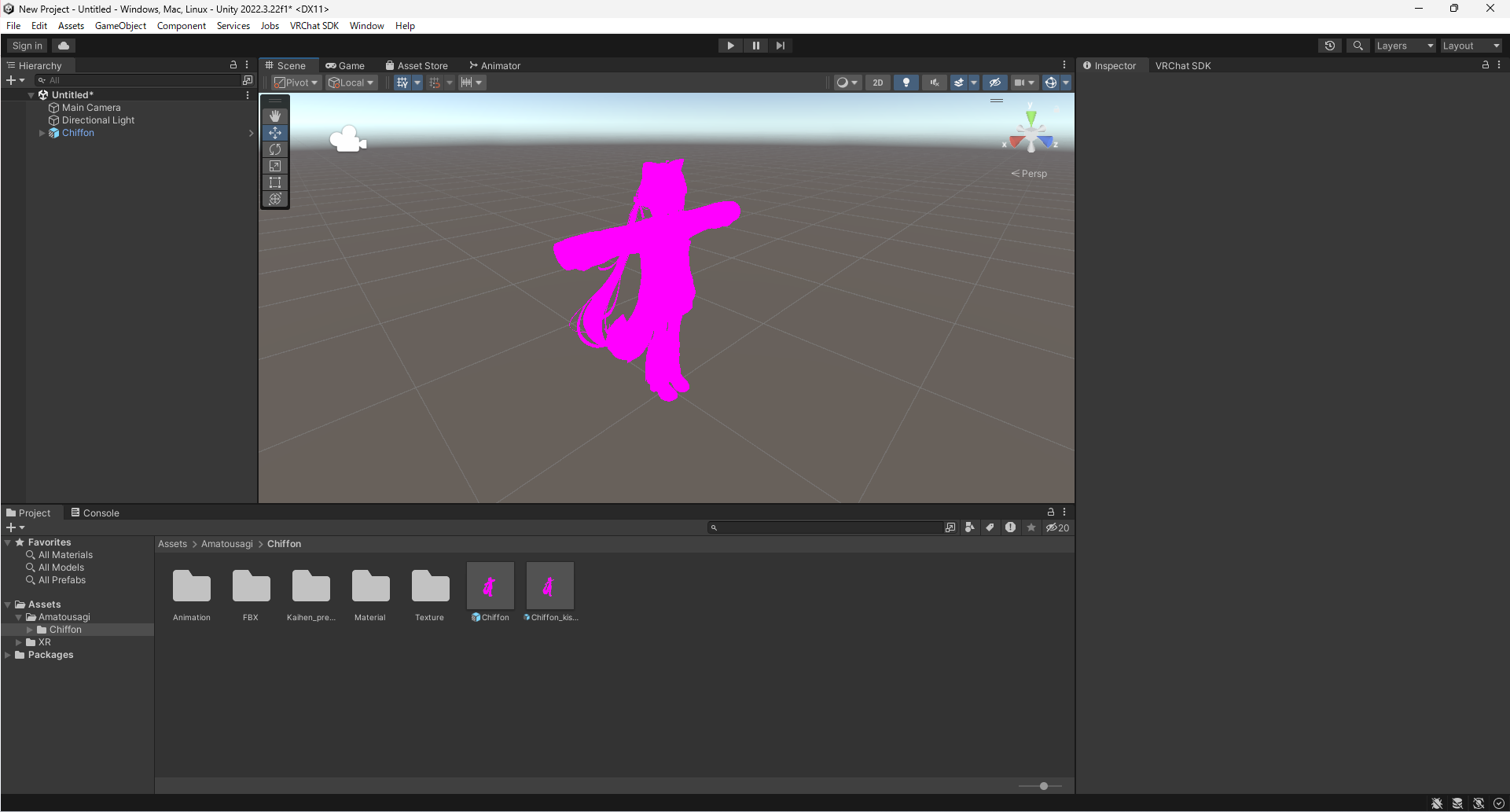Open the Pivot handle position dropdown
The width and height of the screenshot is (1510, 812).
click(296, 82)
